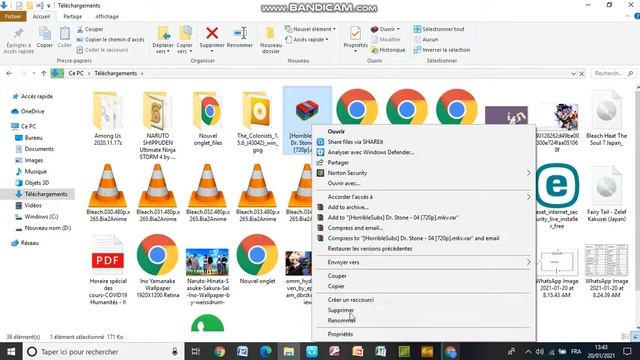Open the Copier vers dropdown
640x360 pixels.
185,40
